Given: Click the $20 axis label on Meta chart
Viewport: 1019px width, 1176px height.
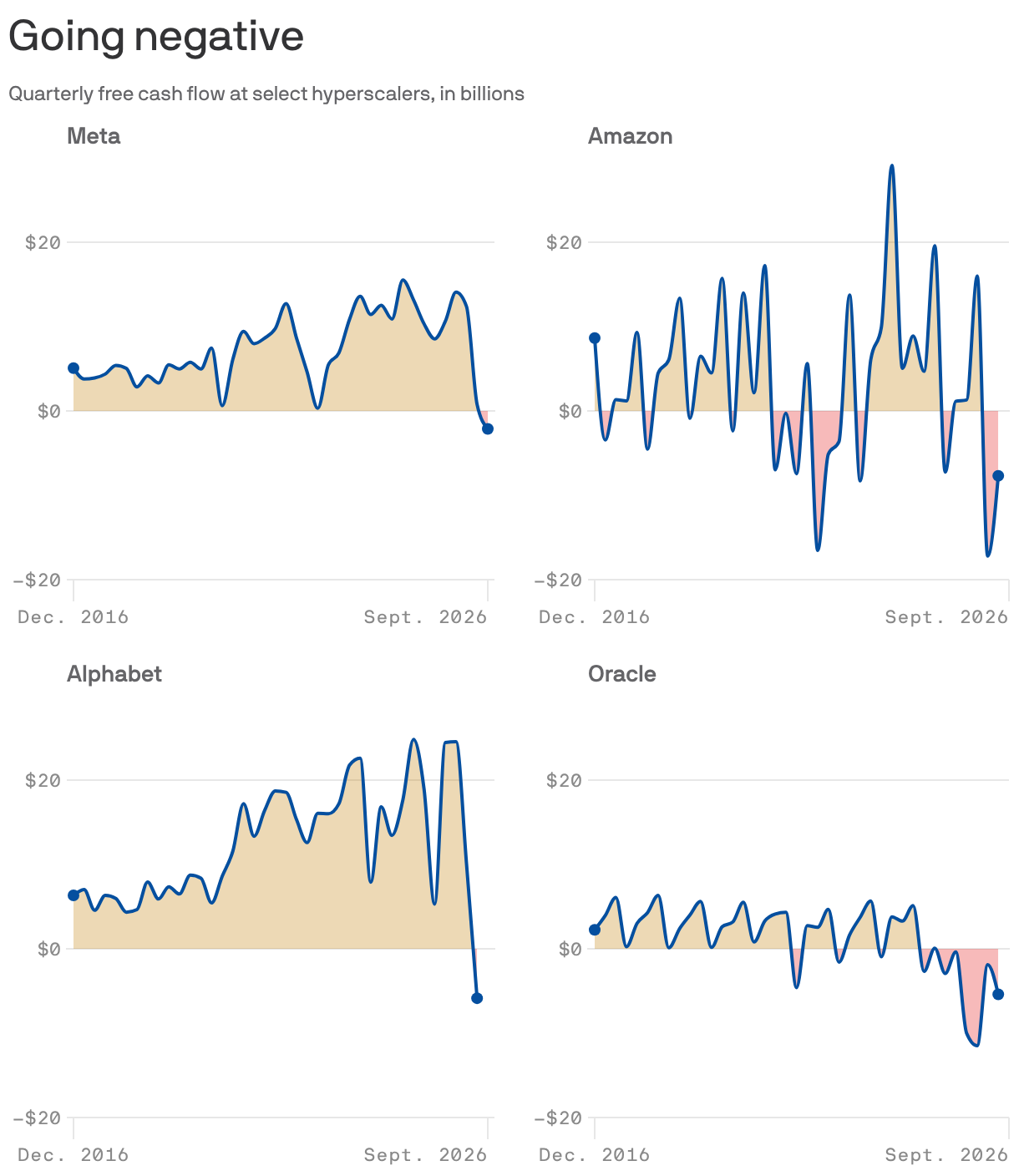Looking at the screenshot, I should [x=43, y=243].
